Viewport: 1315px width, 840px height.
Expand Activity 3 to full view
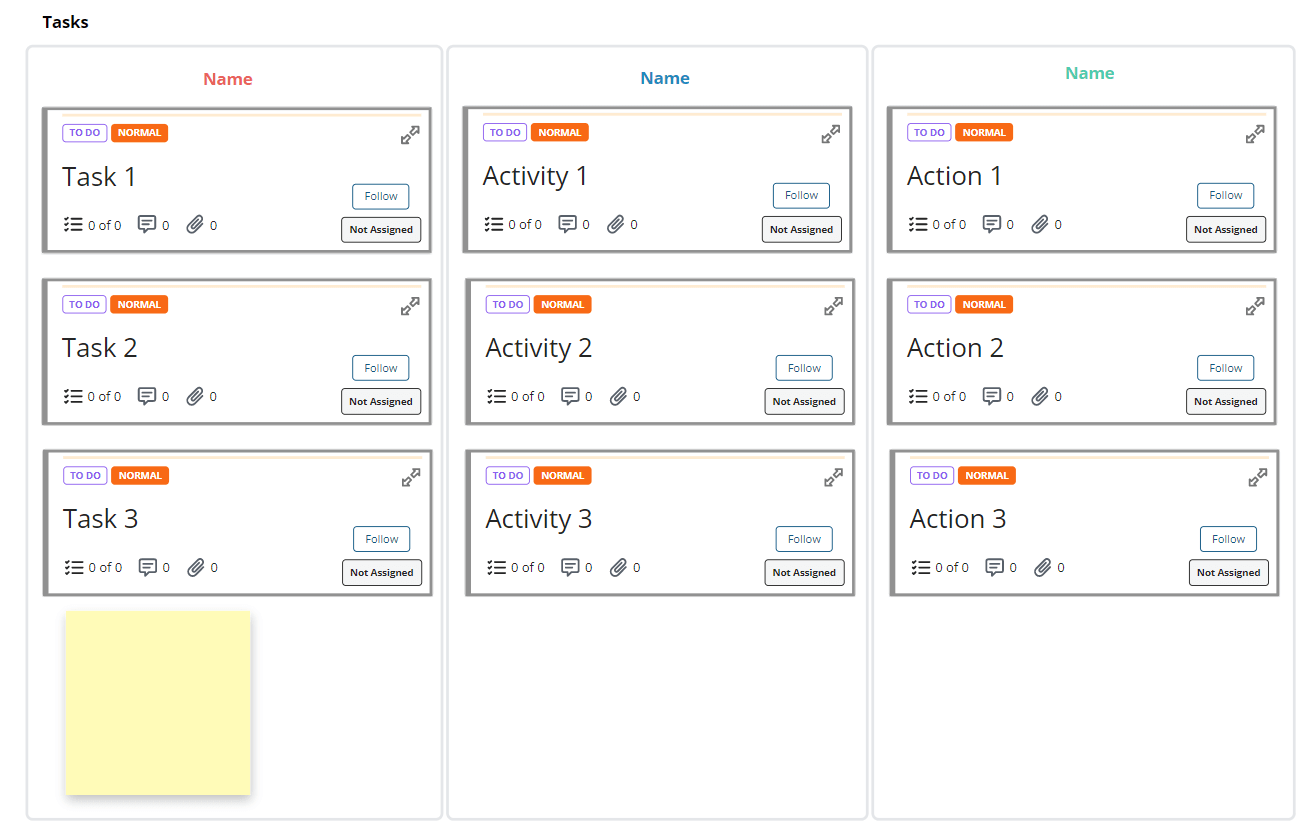(x=833, y=477)
